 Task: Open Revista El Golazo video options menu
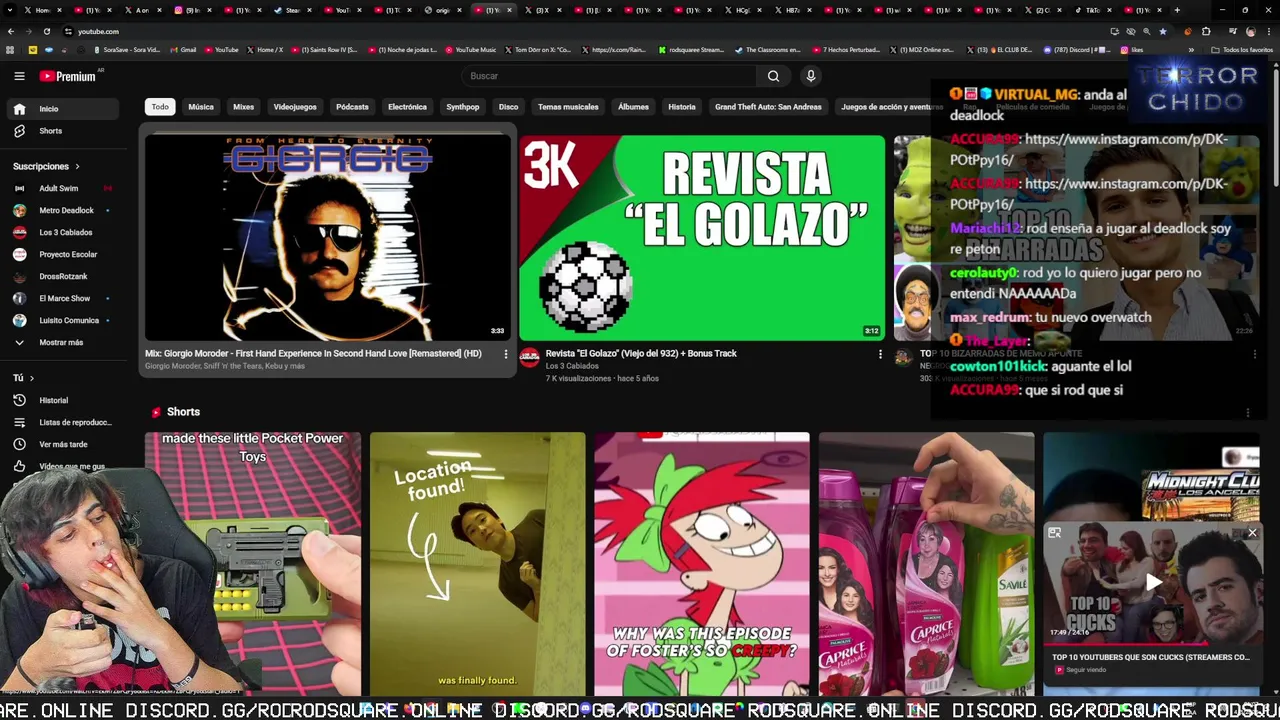coord(880,354)
